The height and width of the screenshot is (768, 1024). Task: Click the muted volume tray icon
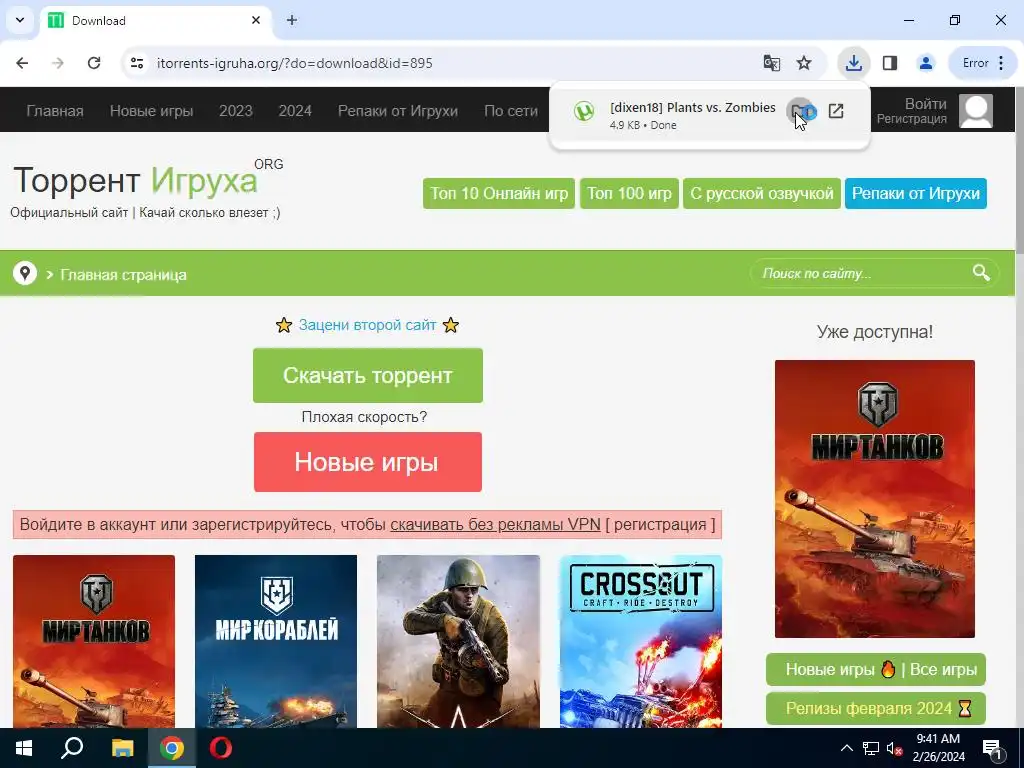[894, 748]
